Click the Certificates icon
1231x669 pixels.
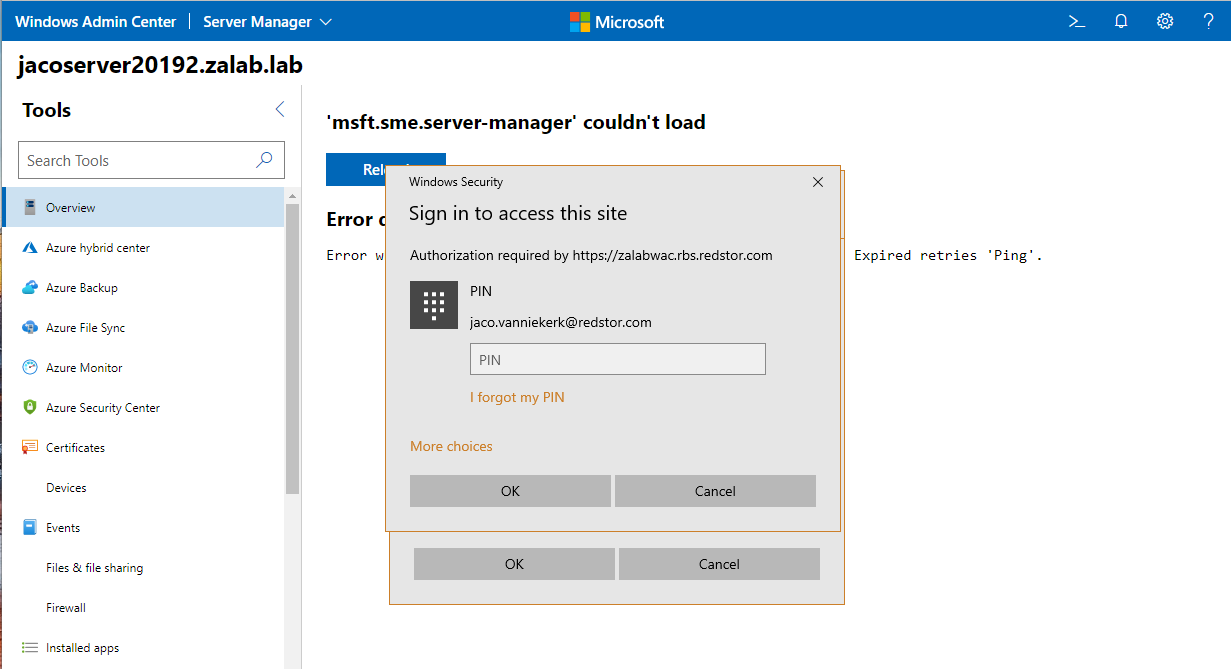click(29, 447)
